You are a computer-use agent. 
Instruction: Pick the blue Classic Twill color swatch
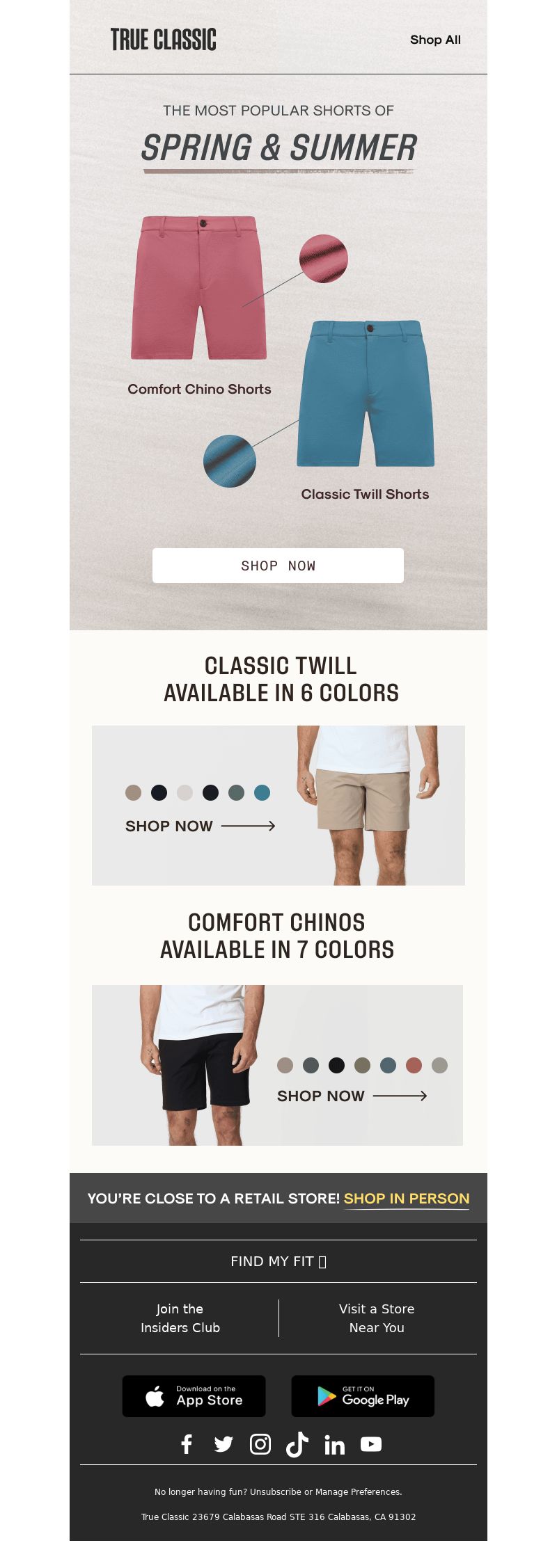click(x=262, y=792)
